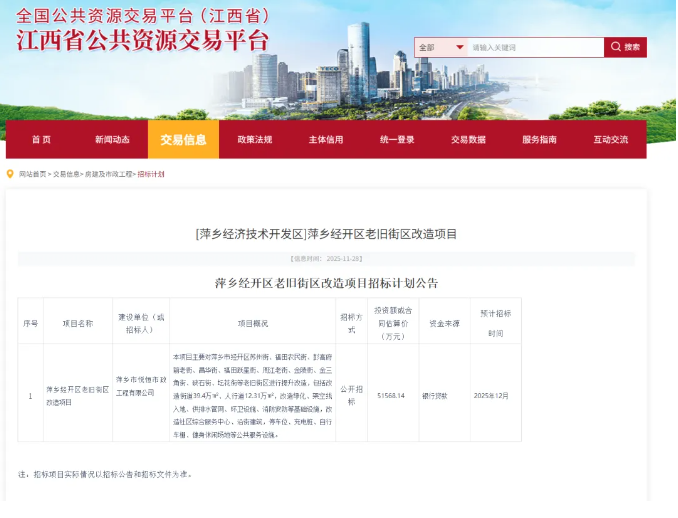Go to the 首页 nav tab
Screen dimensions: 678x518
[41, 140]
